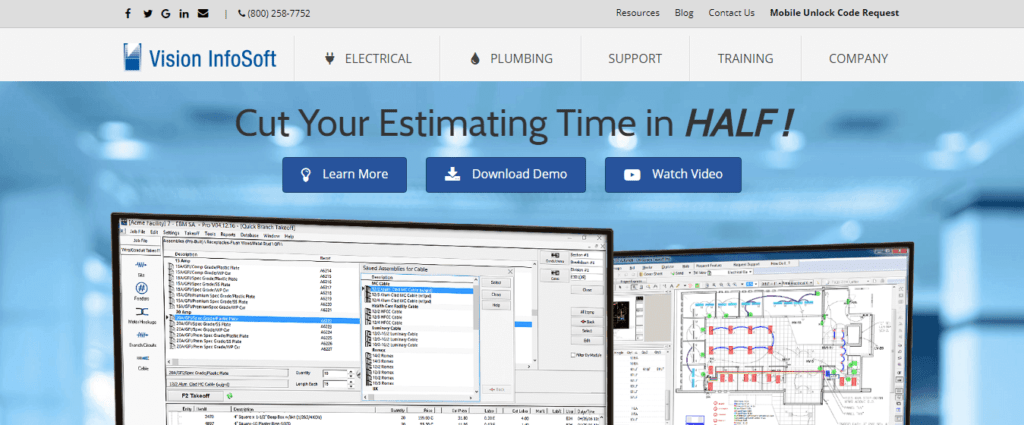Screen dimensions: 1024x425
Task: Open the SUPPORT menu
Action: click(x=635, y=59)
